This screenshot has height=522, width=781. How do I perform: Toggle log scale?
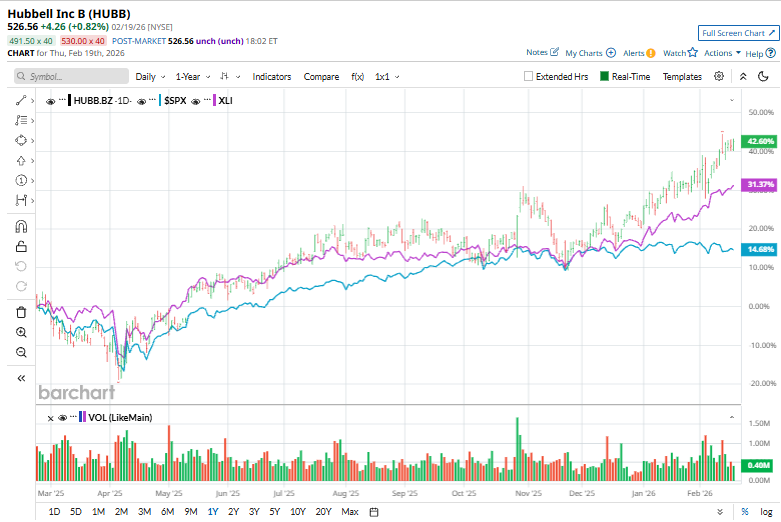click(x=766, y=512)
